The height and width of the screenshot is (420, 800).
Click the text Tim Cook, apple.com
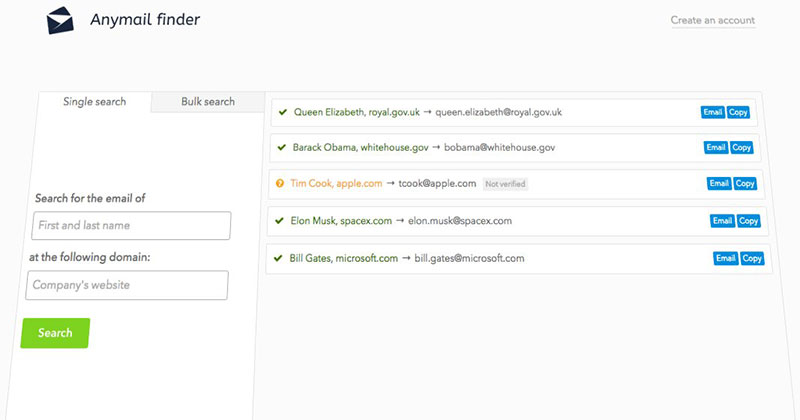click(x=336, y=183)
